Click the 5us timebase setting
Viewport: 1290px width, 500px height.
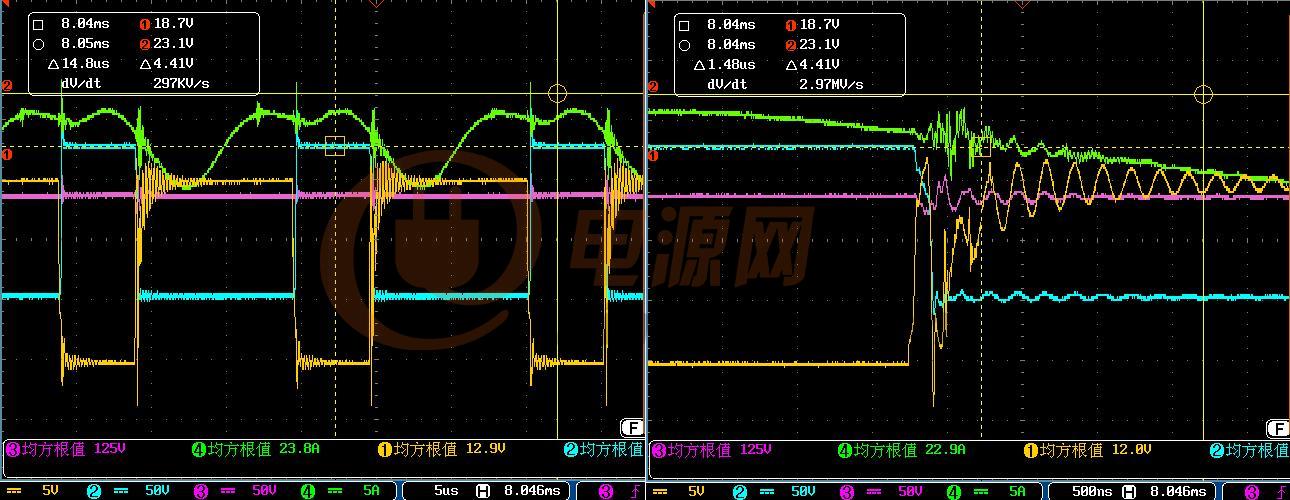click(x=445, y=491)
